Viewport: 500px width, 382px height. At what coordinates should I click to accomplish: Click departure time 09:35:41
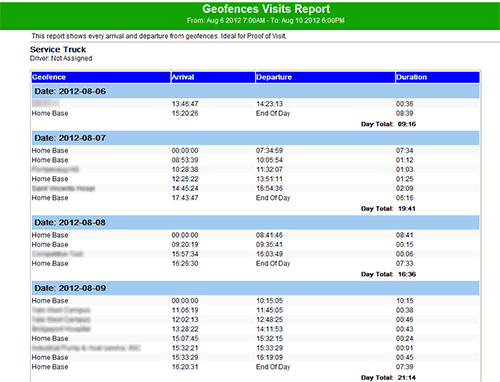[x=269, y=244]
